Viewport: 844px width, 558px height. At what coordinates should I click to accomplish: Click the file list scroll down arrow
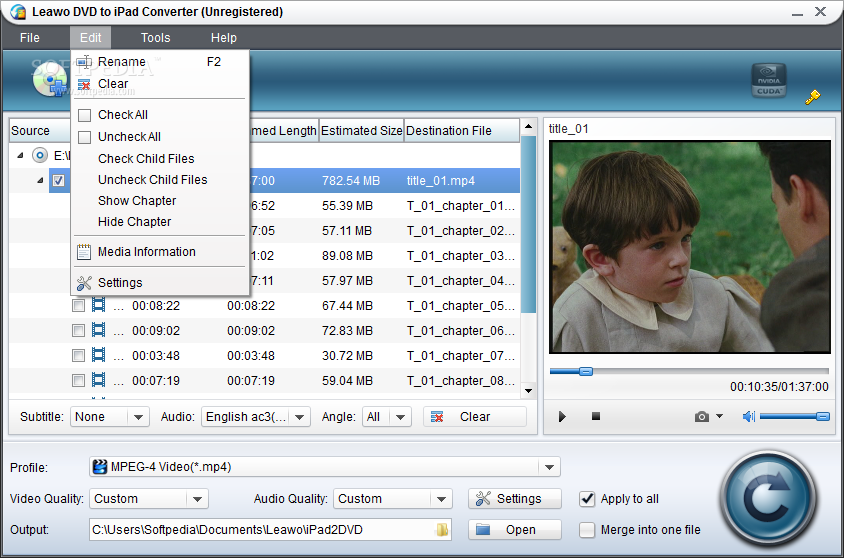point(529,391)
